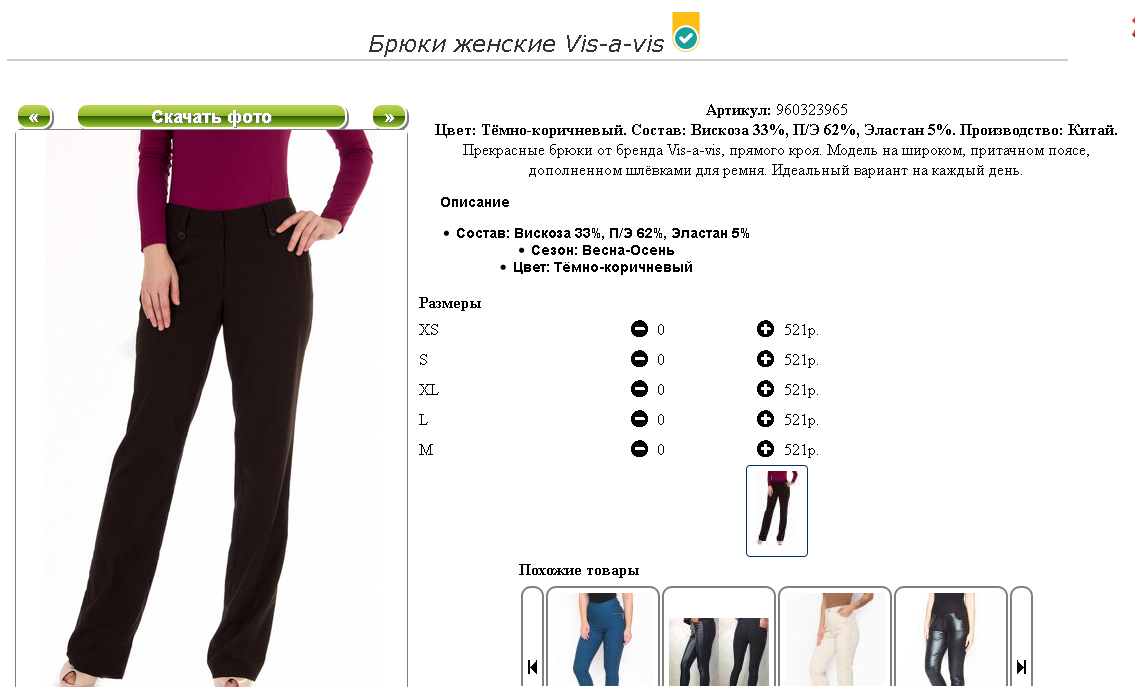
Task: Download photo with Скачать фото button
Action: point(212,117)
